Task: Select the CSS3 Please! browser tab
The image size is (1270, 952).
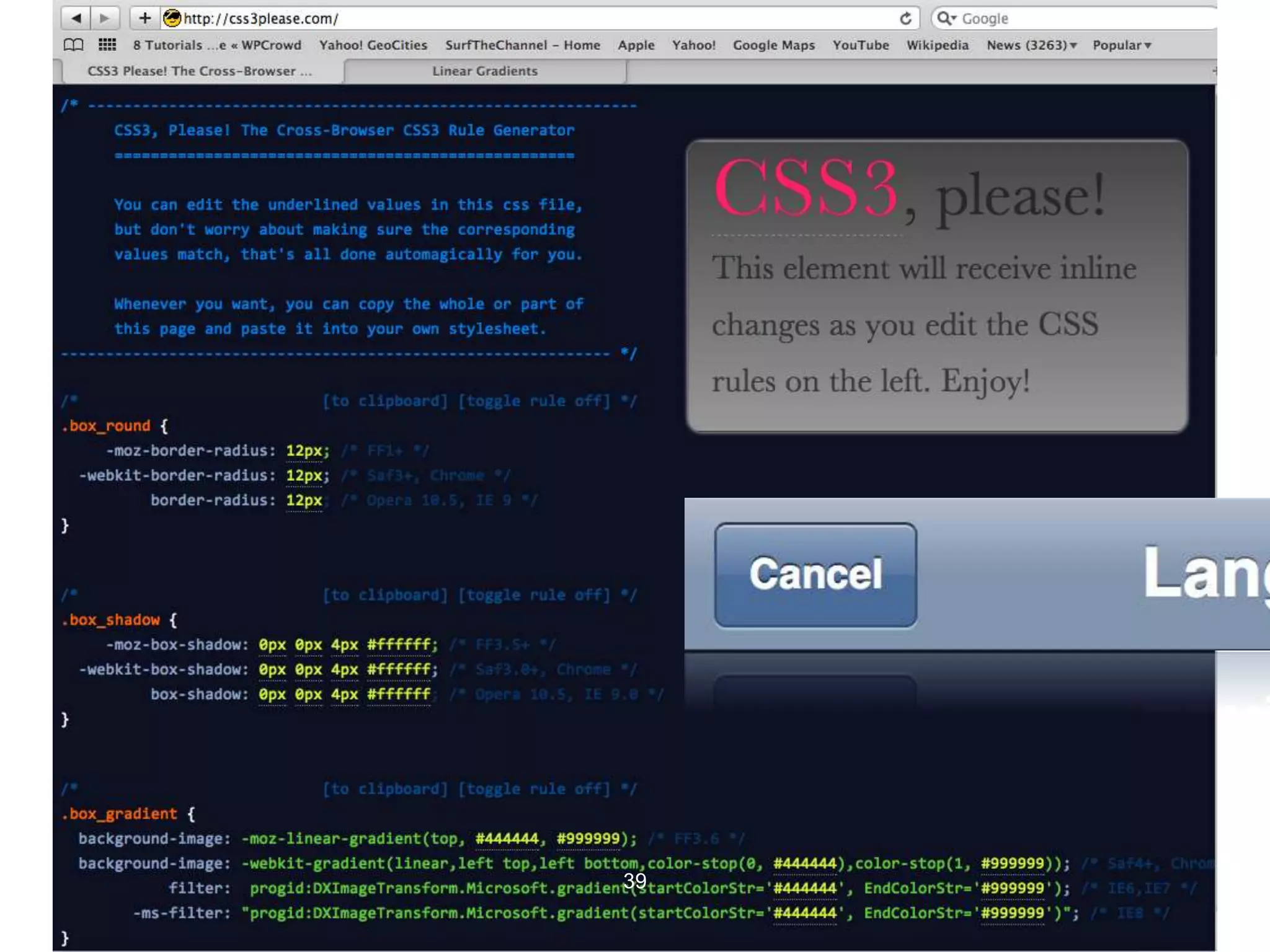Action: tap(200, 71)
